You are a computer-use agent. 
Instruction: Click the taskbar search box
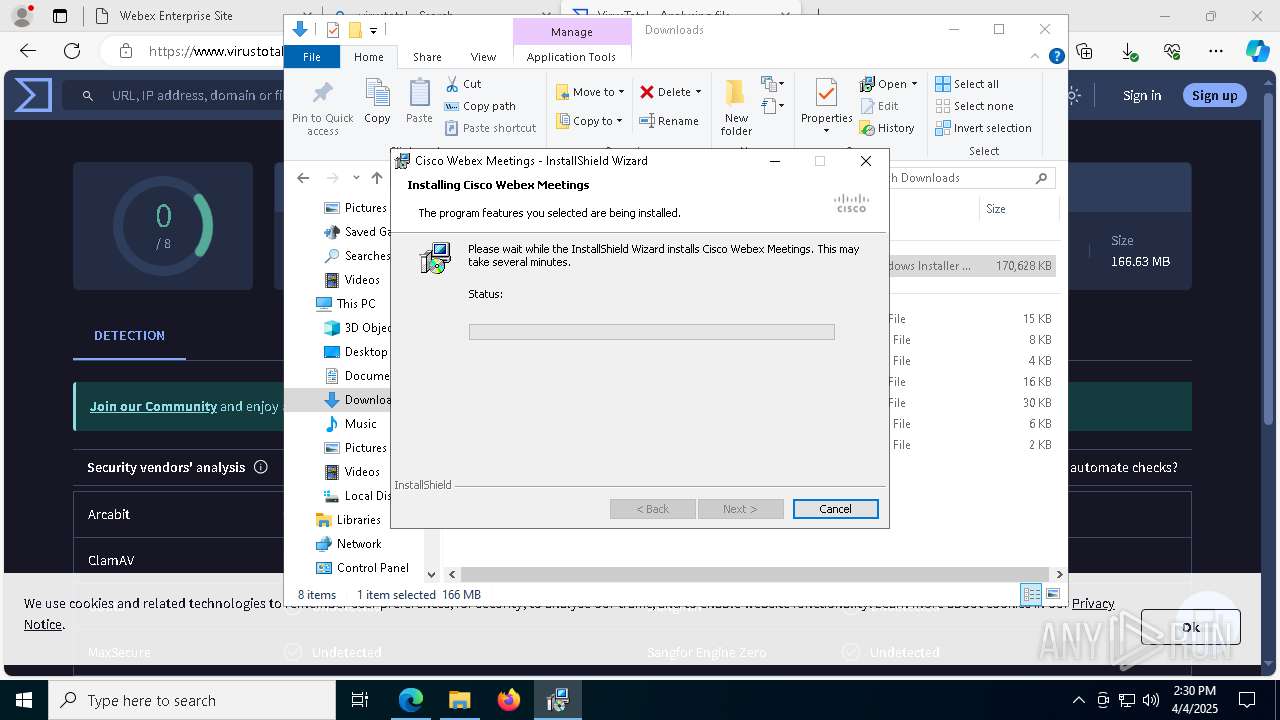point(192,700)
